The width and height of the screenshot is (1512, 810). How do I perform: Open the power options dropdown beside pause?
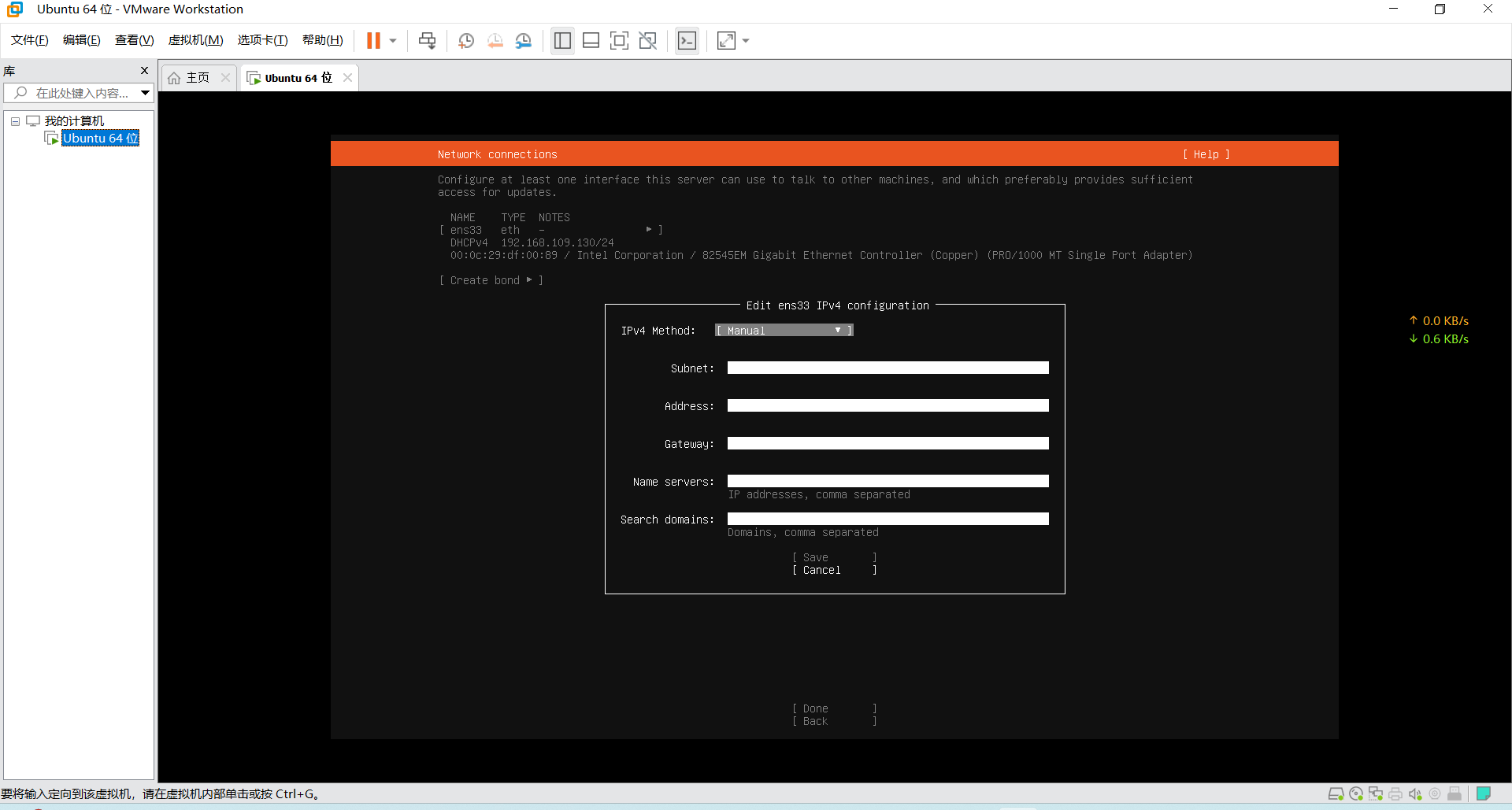tap(393, 41)
